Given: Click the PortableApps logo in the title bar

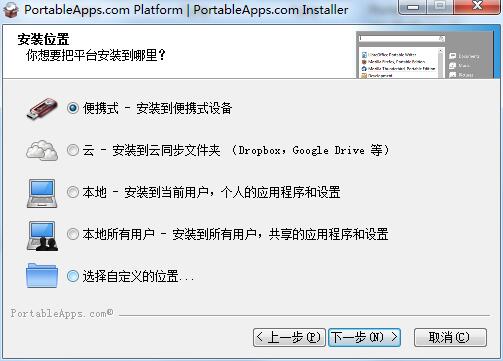Looking at the screenshot, I should [x=11, y=9].
